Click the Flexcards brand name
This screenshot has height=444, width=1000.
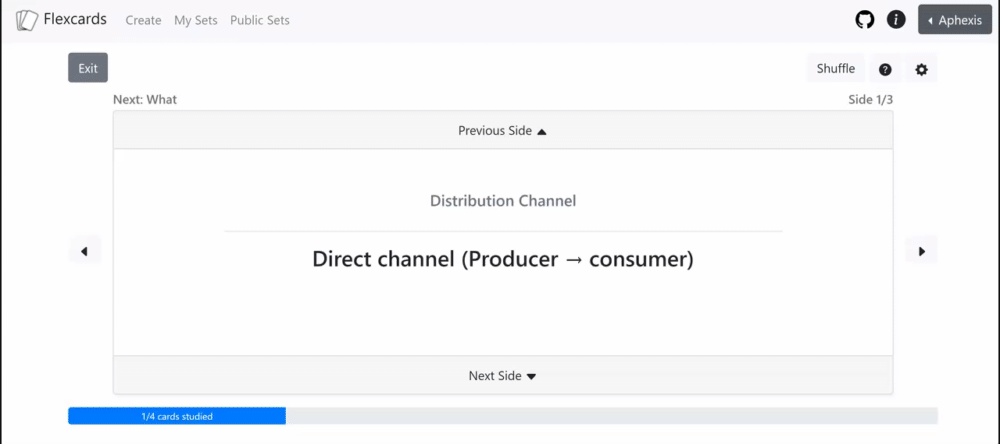[75, 19]
